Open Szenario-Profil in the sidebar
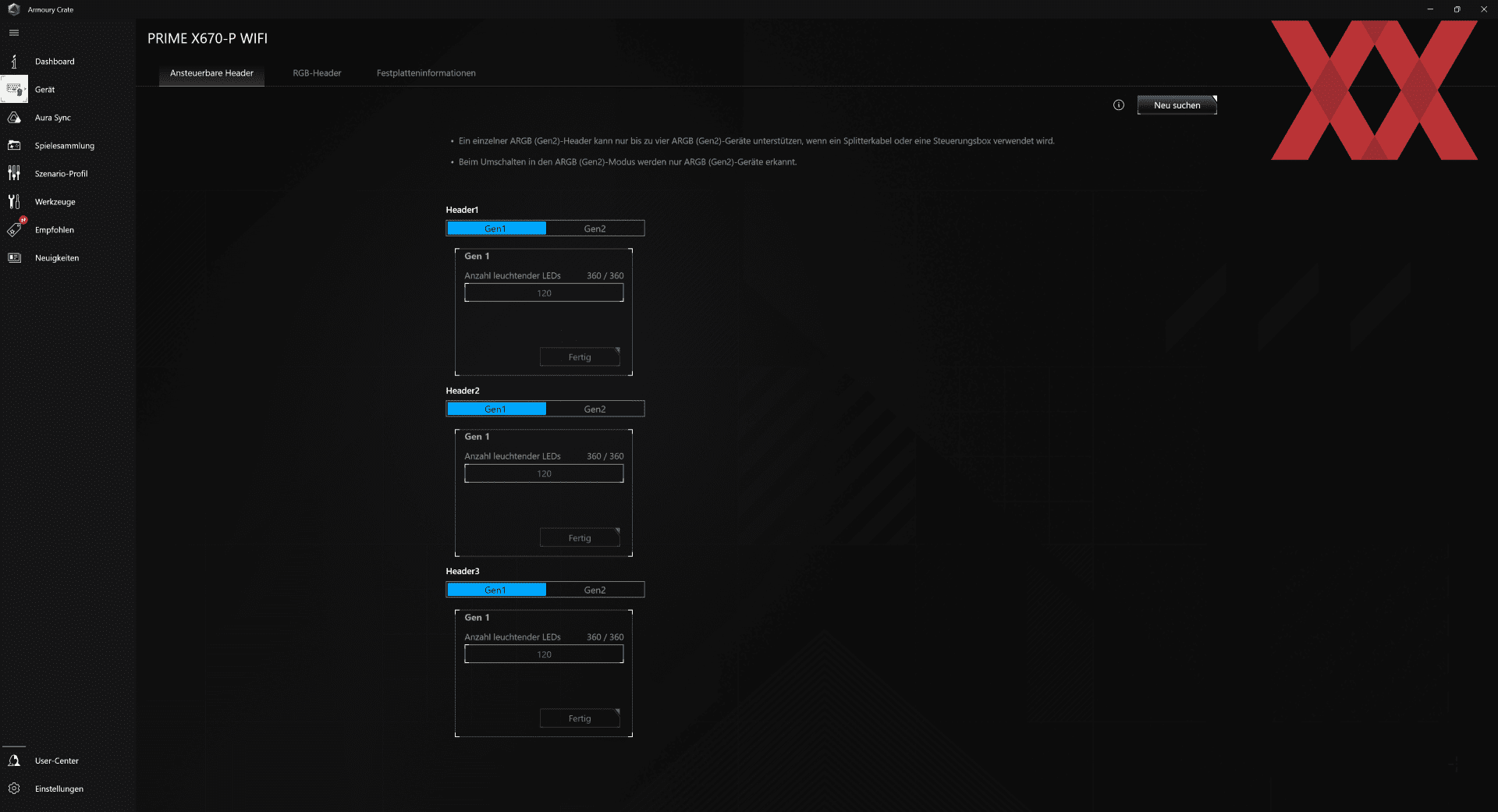 (x=62, y=174)
